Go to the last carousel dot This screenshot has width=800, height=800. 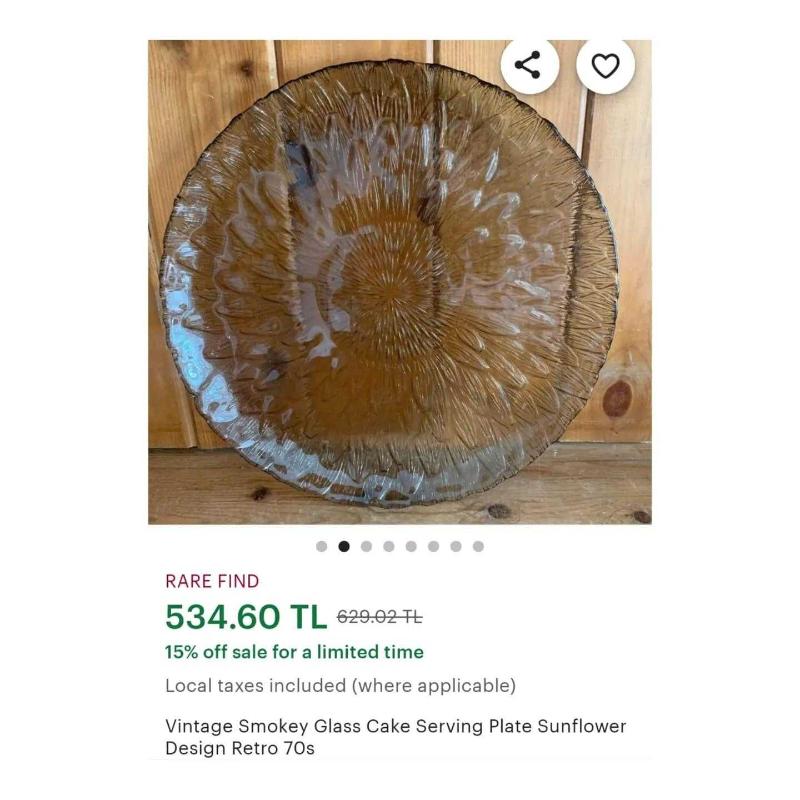(478, 546)
